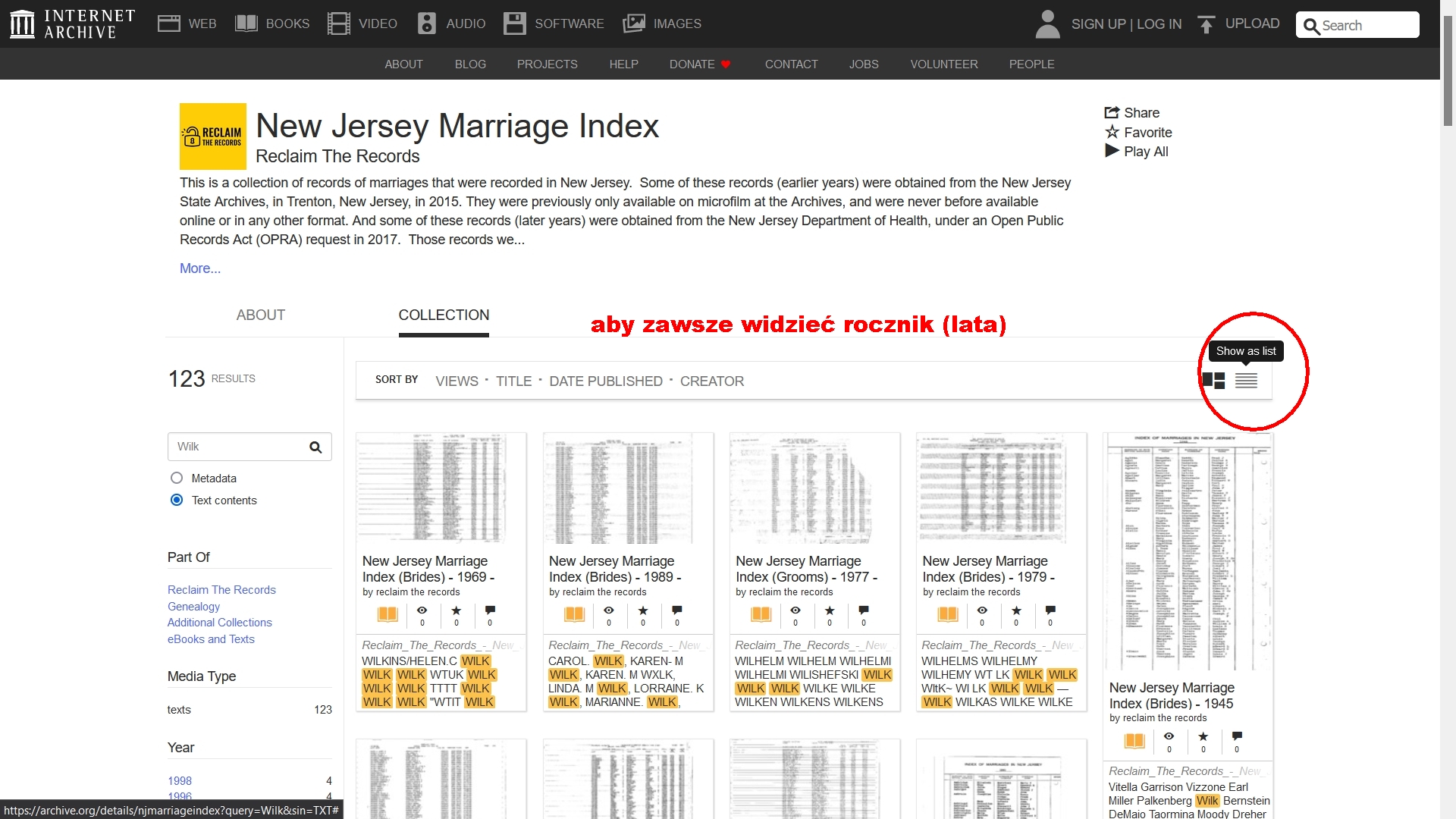This screenshot has width=1456, height=819.
Task: Open BLOG in the secondary nav
Action: (x=470, y=64)
